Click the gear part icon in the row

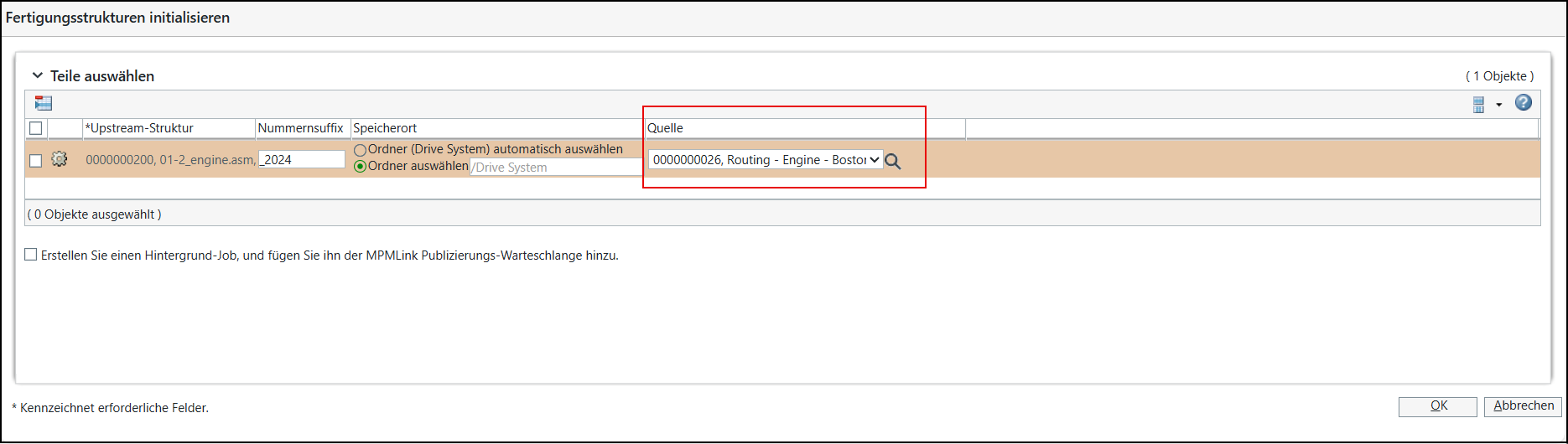(59, 159)
